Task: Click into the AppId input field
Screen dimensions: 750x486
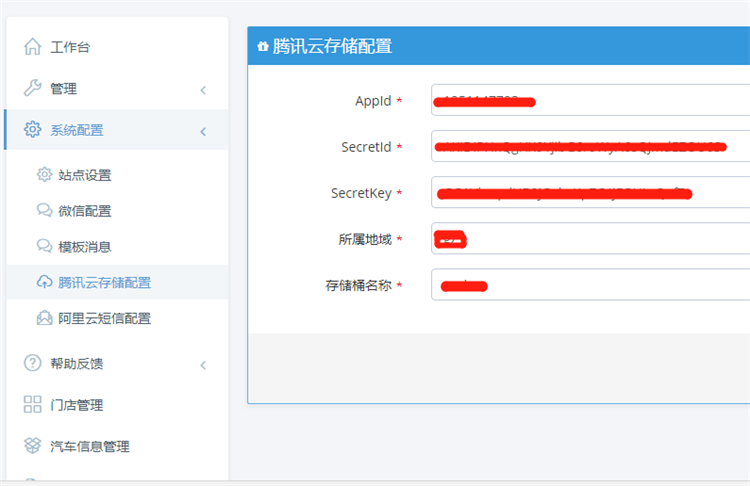Action: [590, 100]
